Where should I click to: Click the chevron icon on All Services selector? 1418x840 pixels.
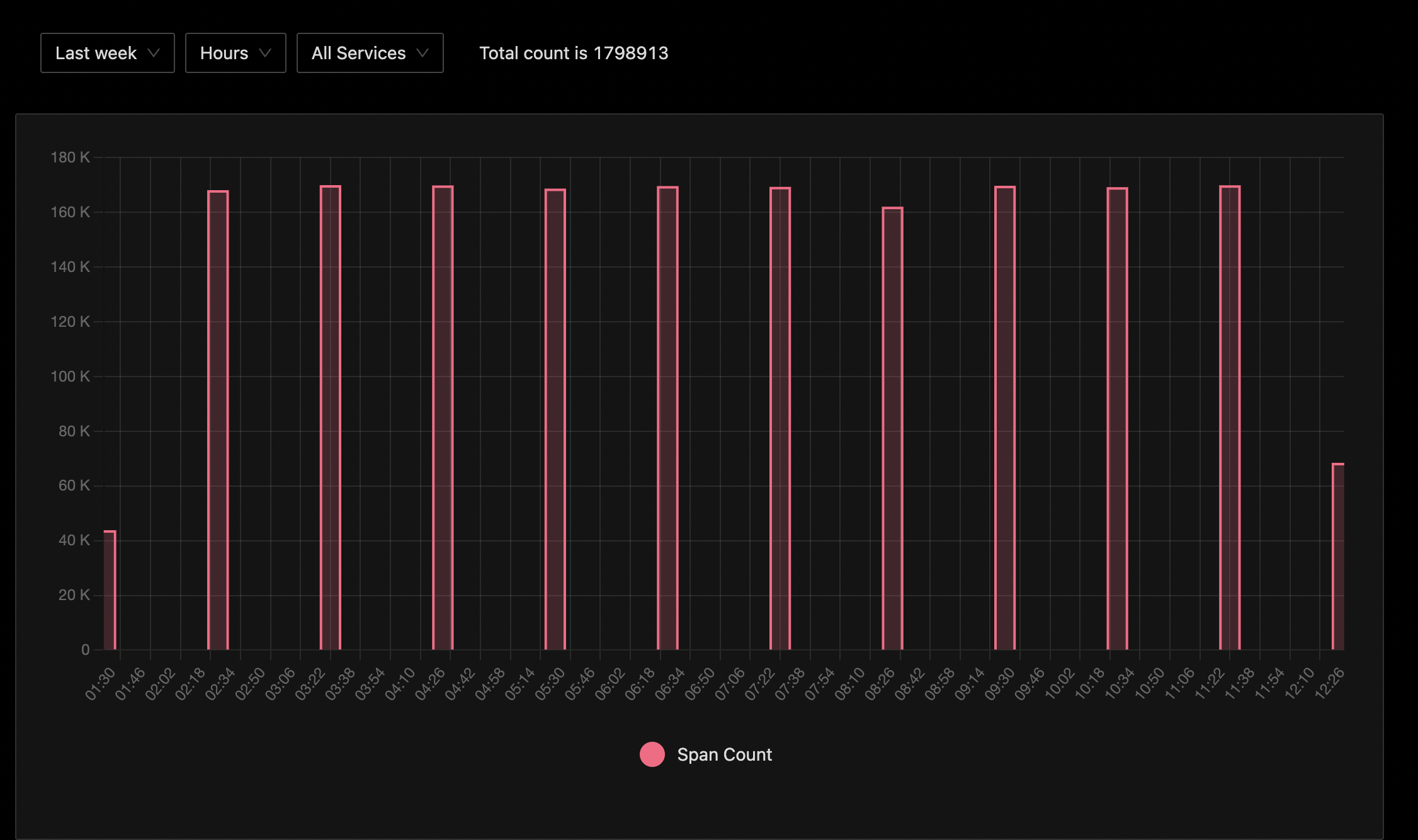424,54
